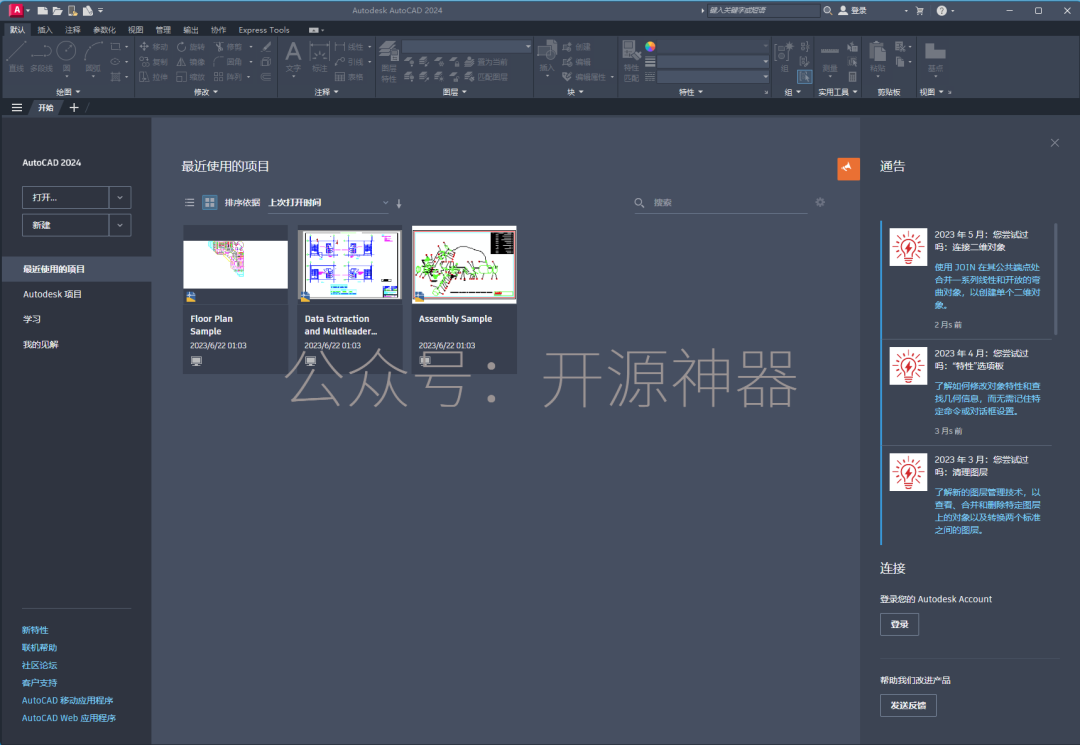Viewport: 1080px width, 745px height.
Task: Open the 插入 (Insert) ribbon tab
Action: 45,30
